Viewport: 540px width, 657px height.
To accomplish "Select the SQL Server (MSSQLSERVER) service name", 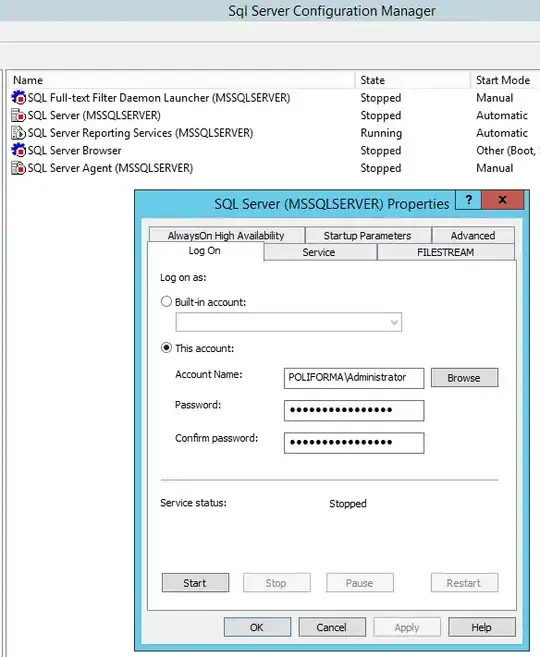I will 94,115.
